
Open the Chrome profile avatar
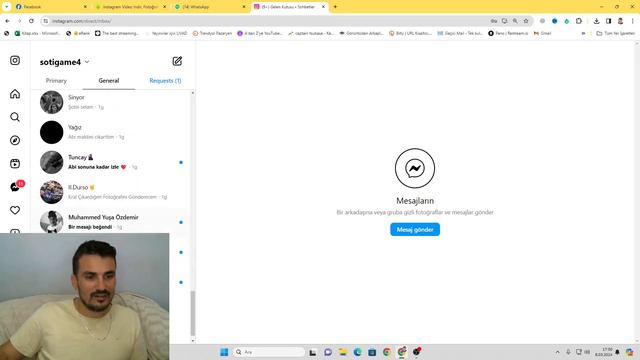(x=620, y=21)
